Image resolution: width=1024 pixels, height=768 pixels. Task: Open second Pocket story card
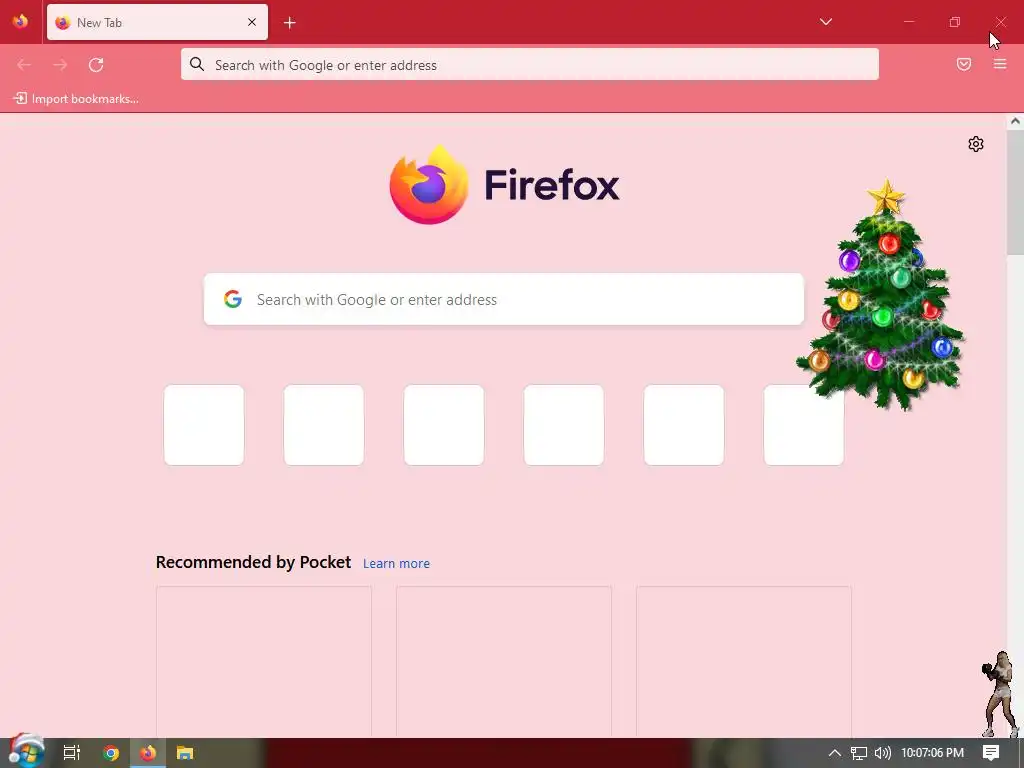(x=504, y=662)
